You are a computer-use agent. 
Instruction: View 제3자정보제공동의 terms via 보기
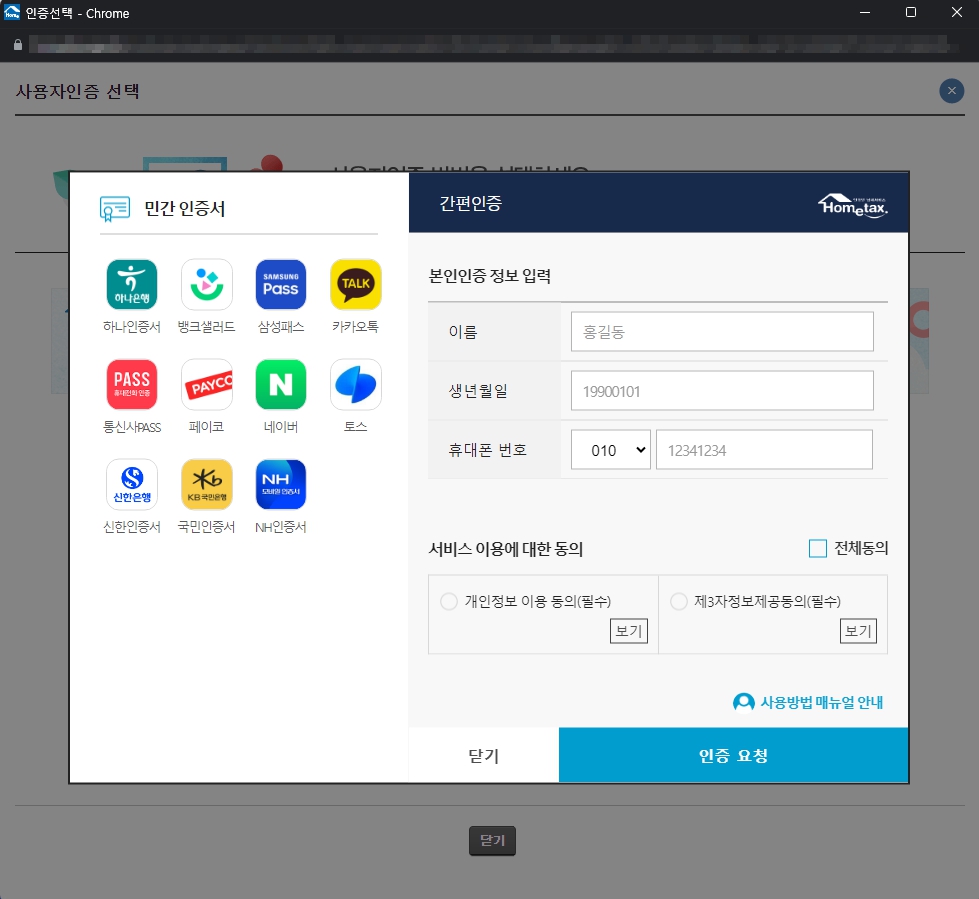(x=858, y=631)
